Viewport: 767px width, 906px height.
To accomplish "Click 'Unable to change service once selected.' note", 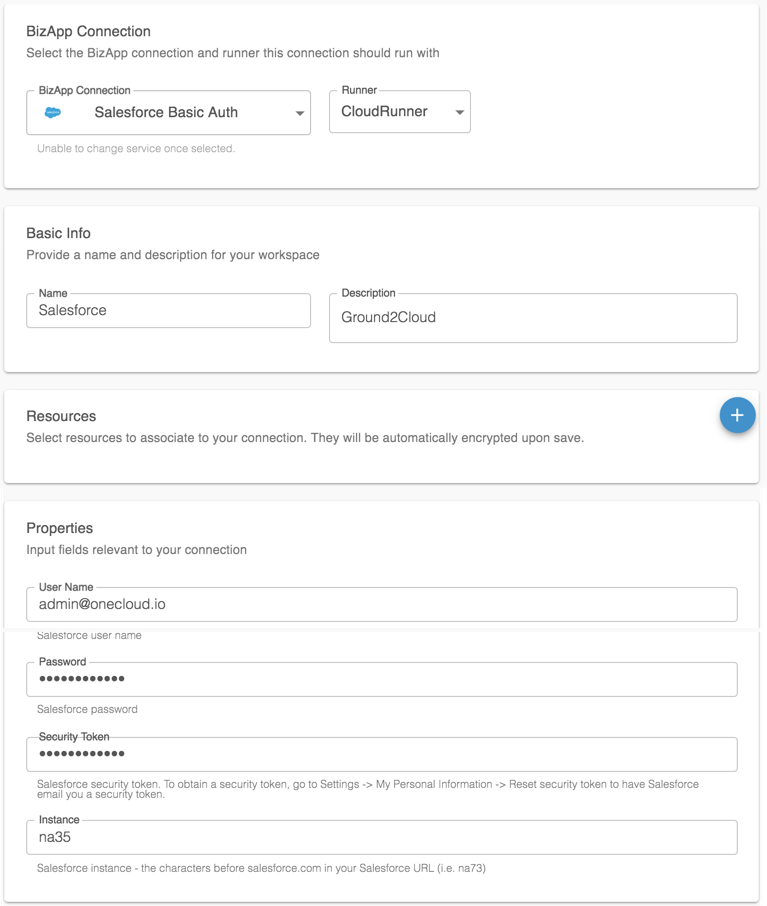I will click(x=136, y=148).
